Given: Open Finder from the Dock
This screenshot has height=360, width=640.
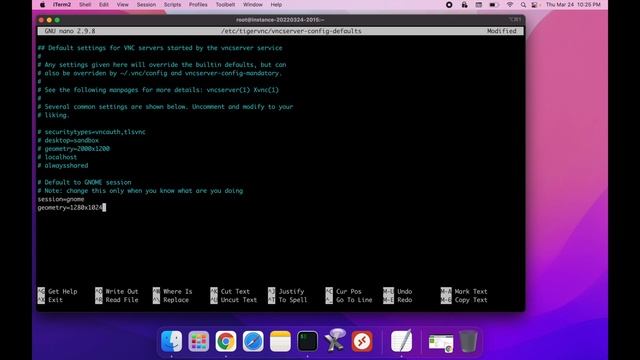Looking at the screenshot, I should (x=171, y=341).
